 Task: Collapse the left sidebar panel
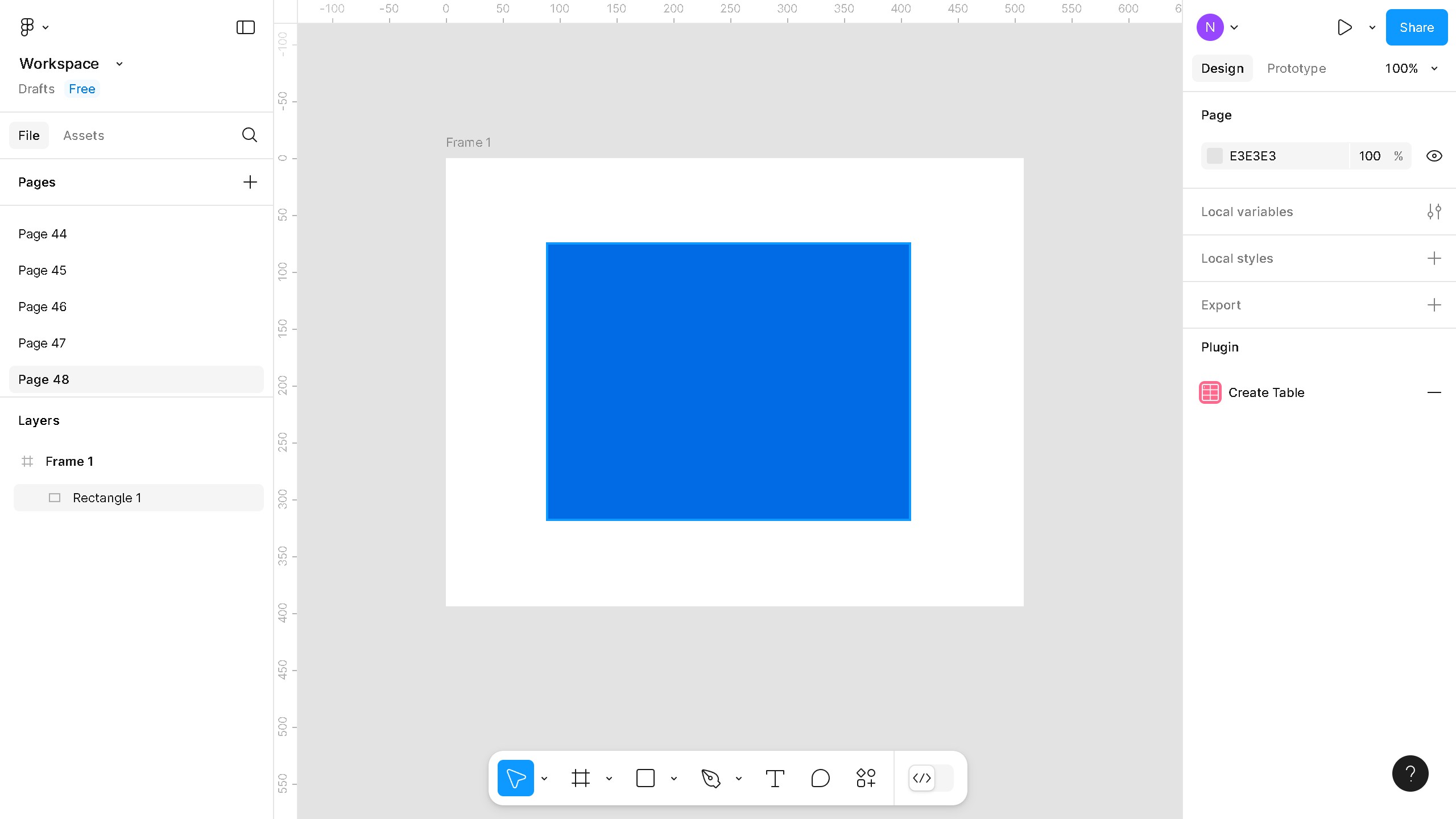point(245,27)
